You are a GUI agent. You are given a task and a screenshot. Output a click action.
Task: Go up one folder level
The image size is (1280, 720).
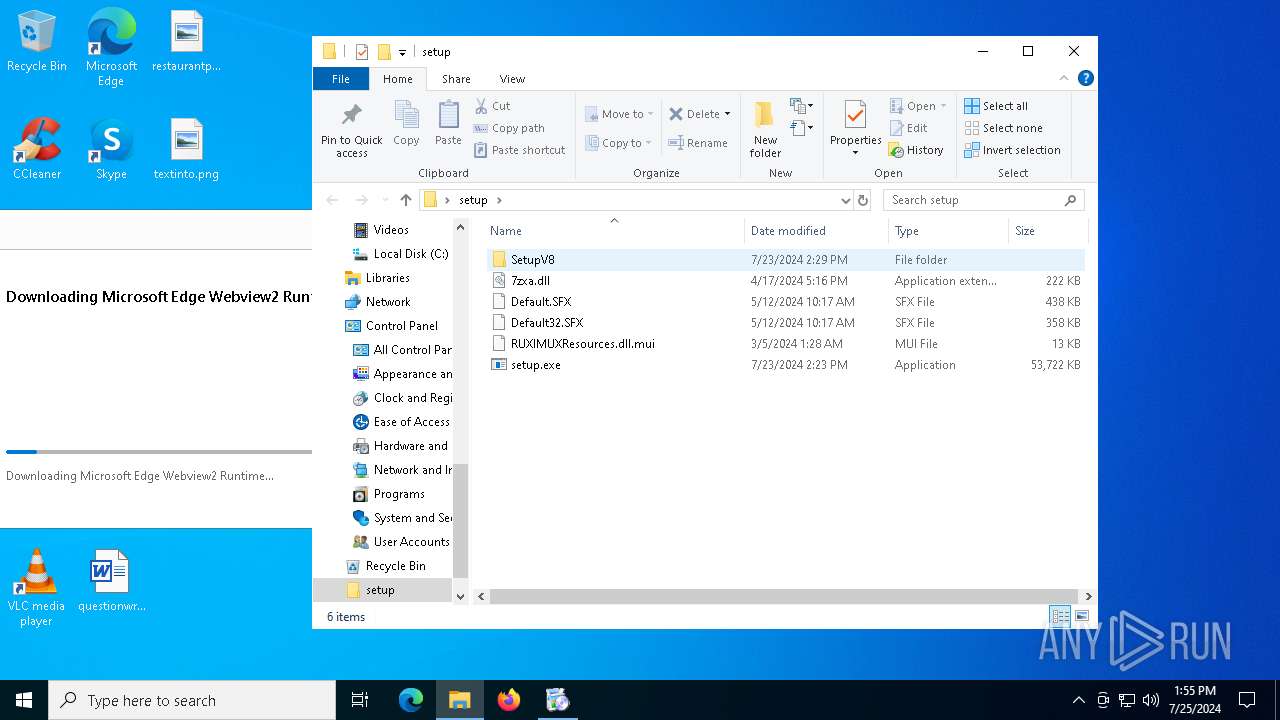(405, 200)
